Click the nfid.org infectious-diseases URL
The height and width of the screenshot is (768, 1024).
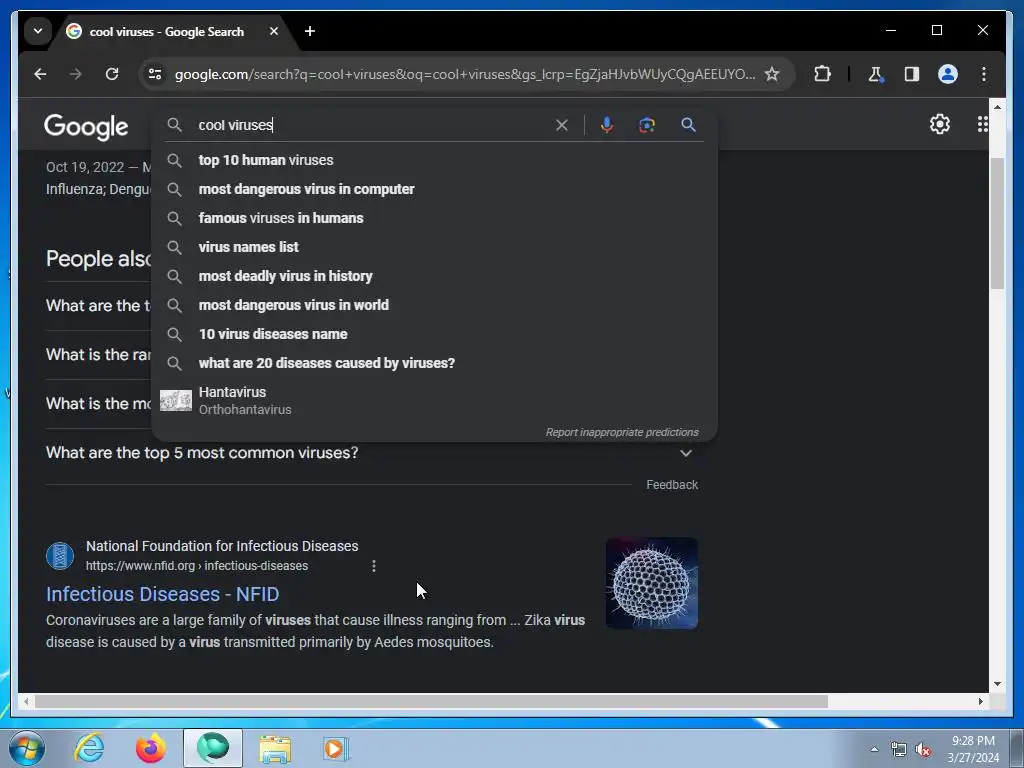click(197, 566)
